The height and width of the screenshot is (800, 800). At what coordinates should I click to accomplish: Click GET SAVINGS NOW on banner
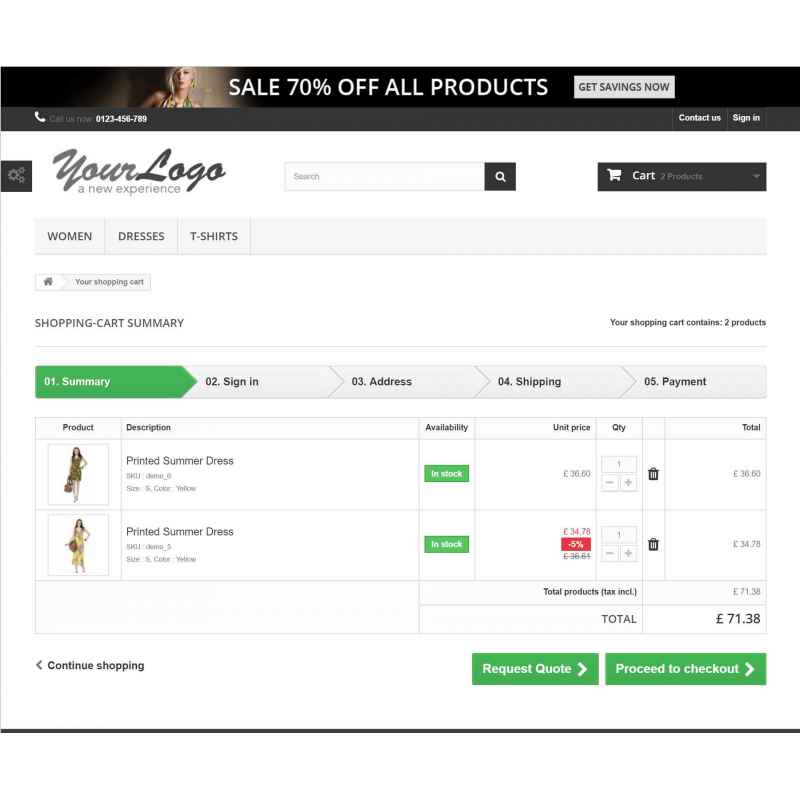pos(624,87)
